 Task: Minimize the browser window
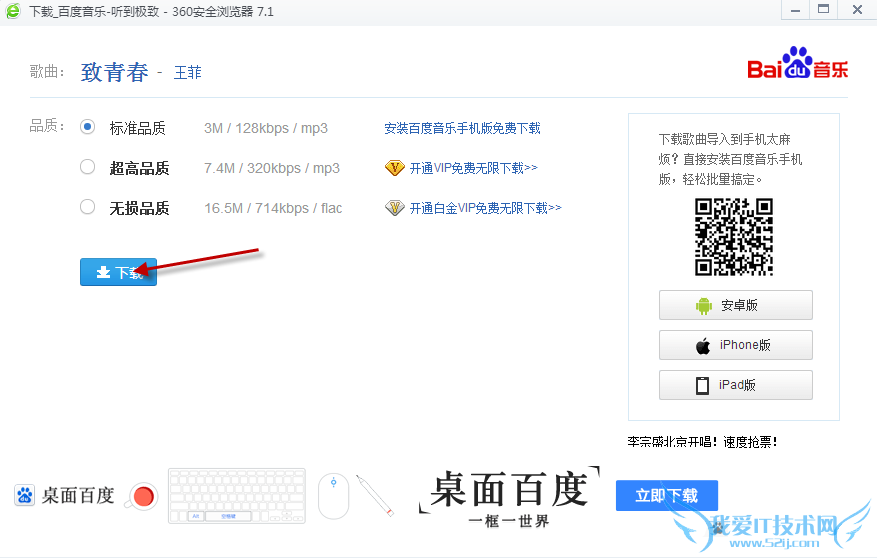[x=795, y=10]
